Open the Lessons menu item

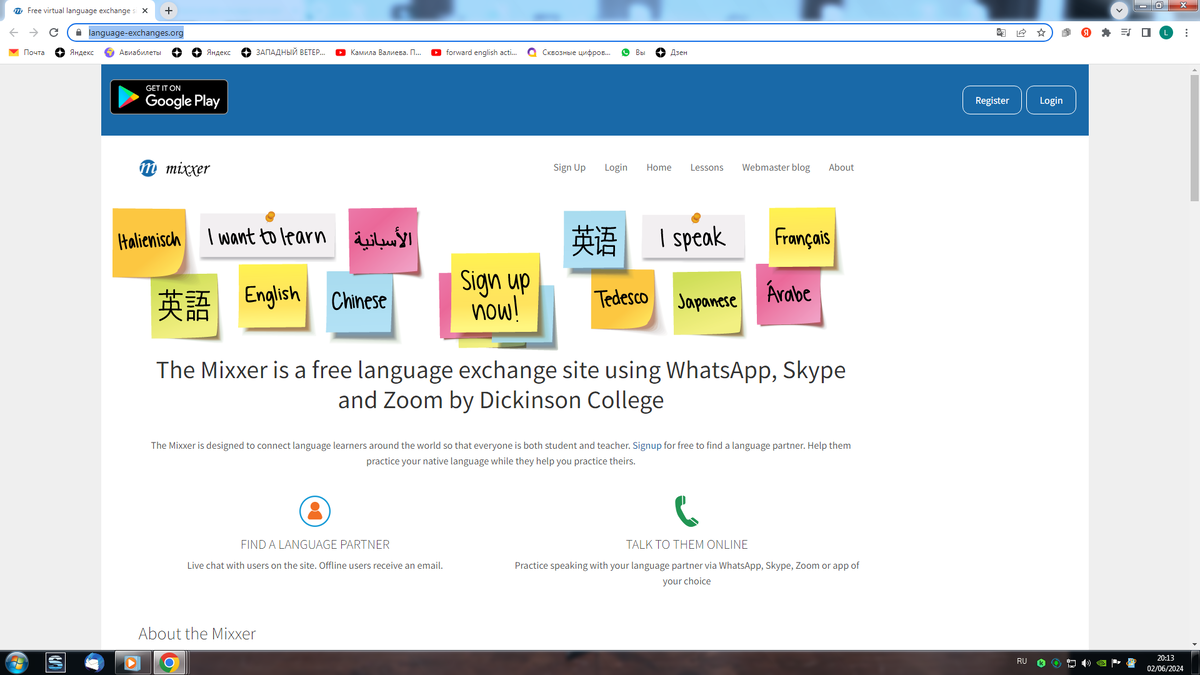pos(707,168)
